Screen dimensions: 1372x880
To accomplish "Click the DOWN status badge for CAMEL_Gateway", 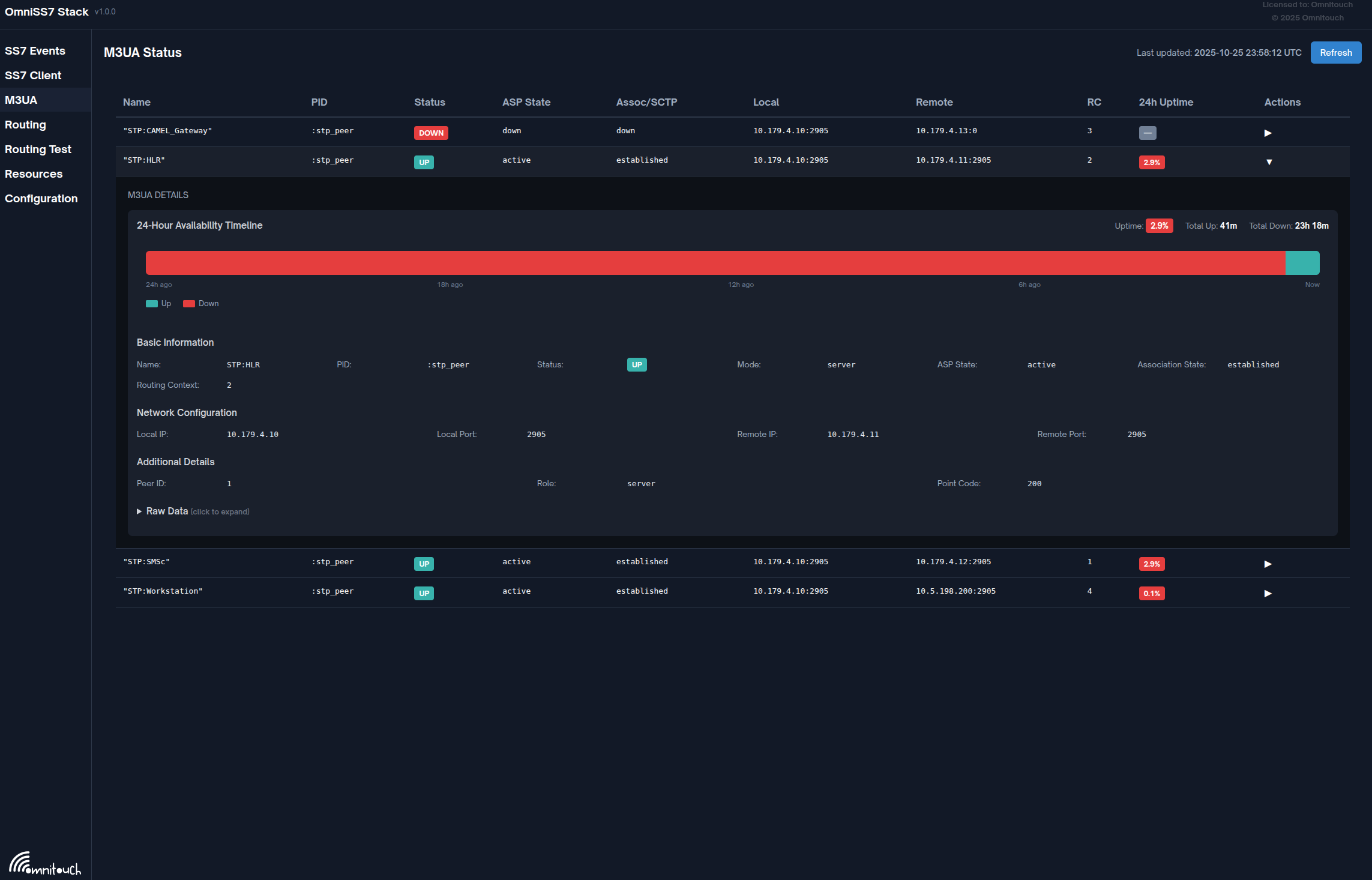I will (431, 133).
